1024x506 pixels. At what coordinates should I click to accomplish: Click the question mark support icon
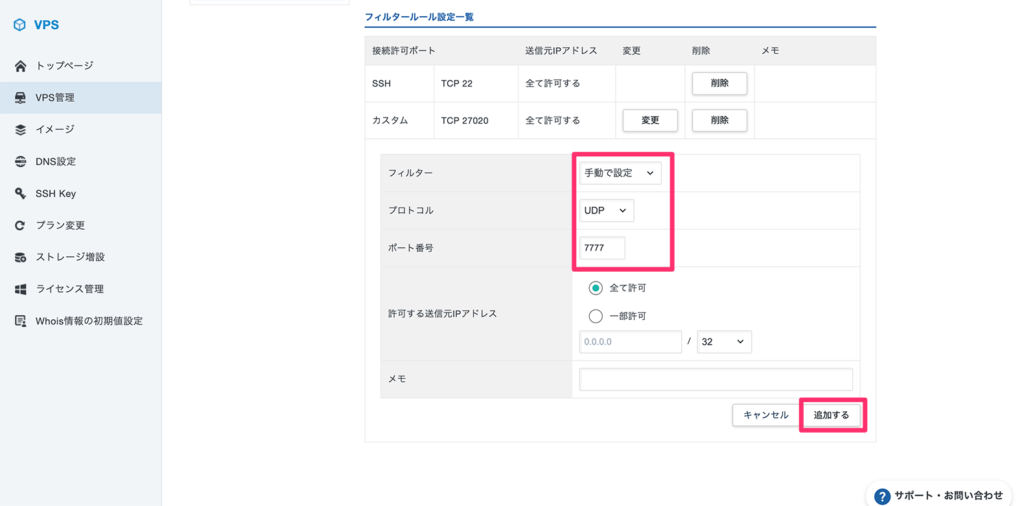[x=882, y=496]
